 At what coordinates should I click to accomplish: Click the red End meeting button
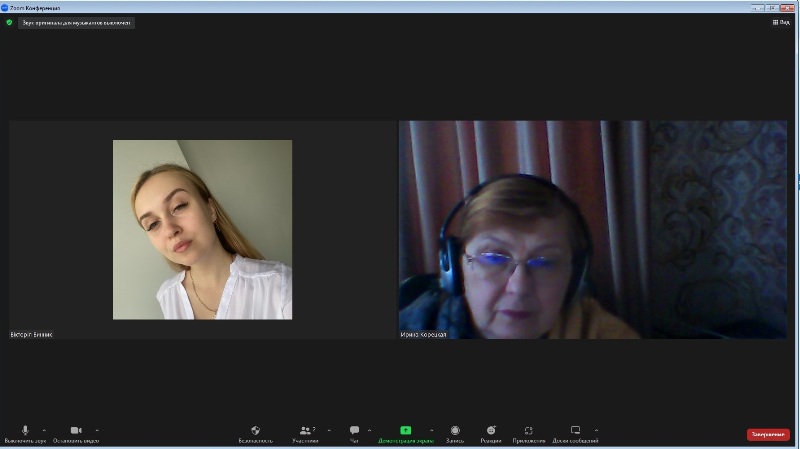[x=768, y=434]
